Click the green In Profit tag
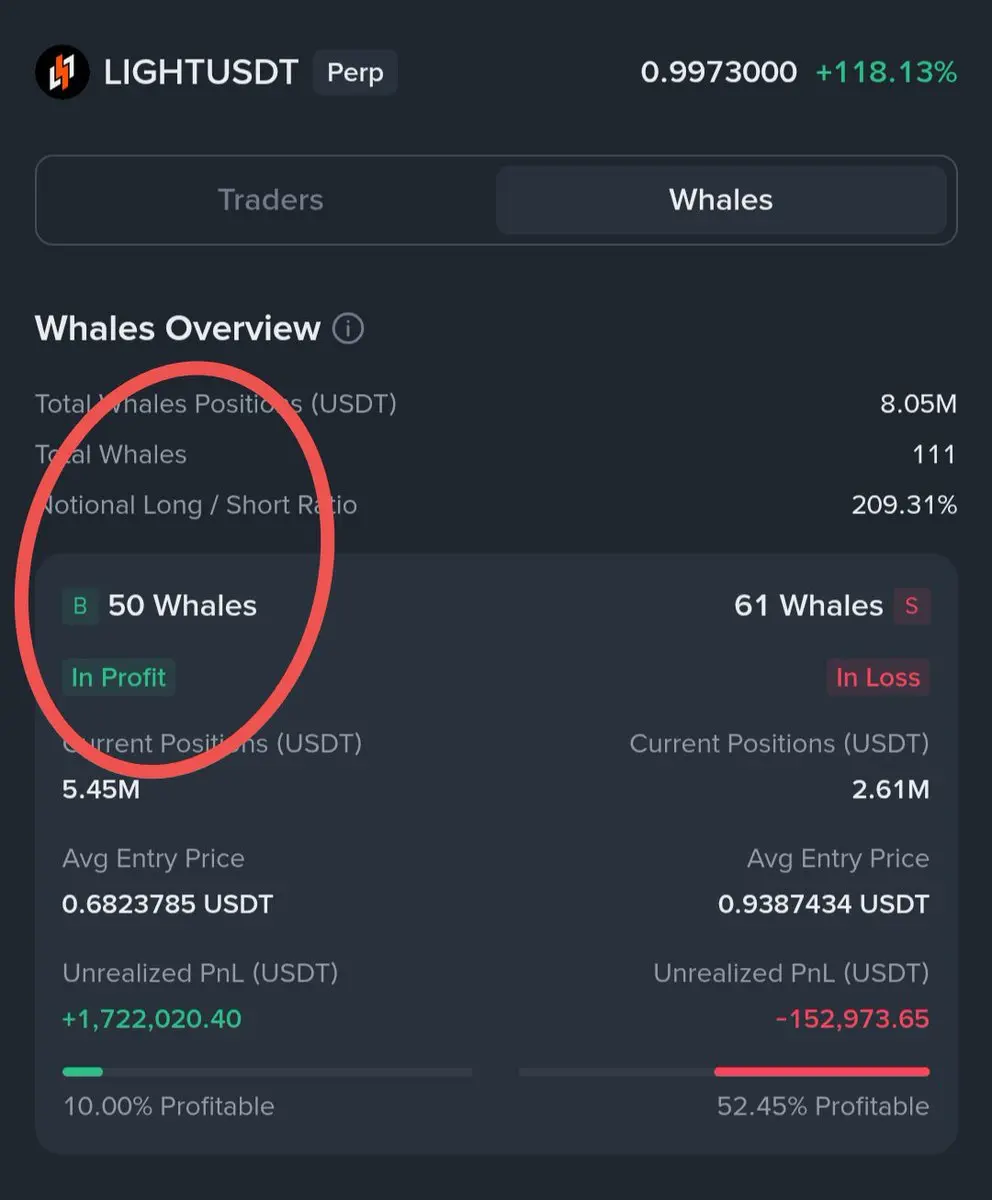 coord(118,677)
